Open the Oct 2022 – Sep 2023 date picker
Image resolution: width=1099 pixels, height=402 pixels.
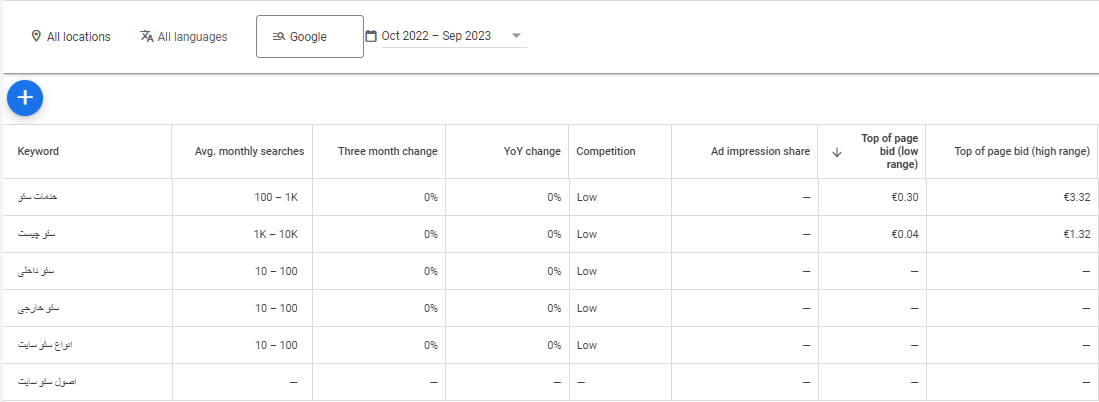pos(436,36)
